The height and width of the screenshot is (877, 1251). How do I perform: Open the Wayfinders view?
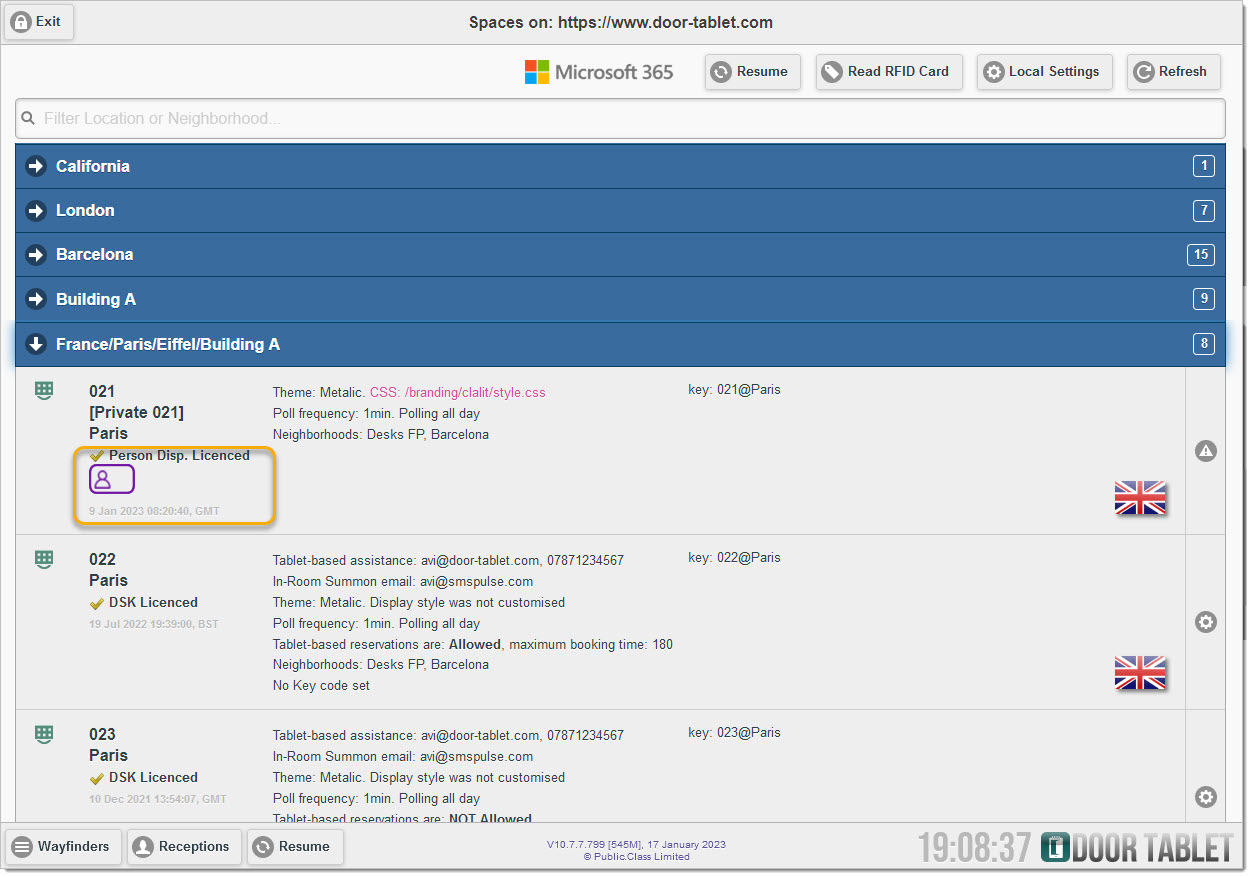pos(64,846)
